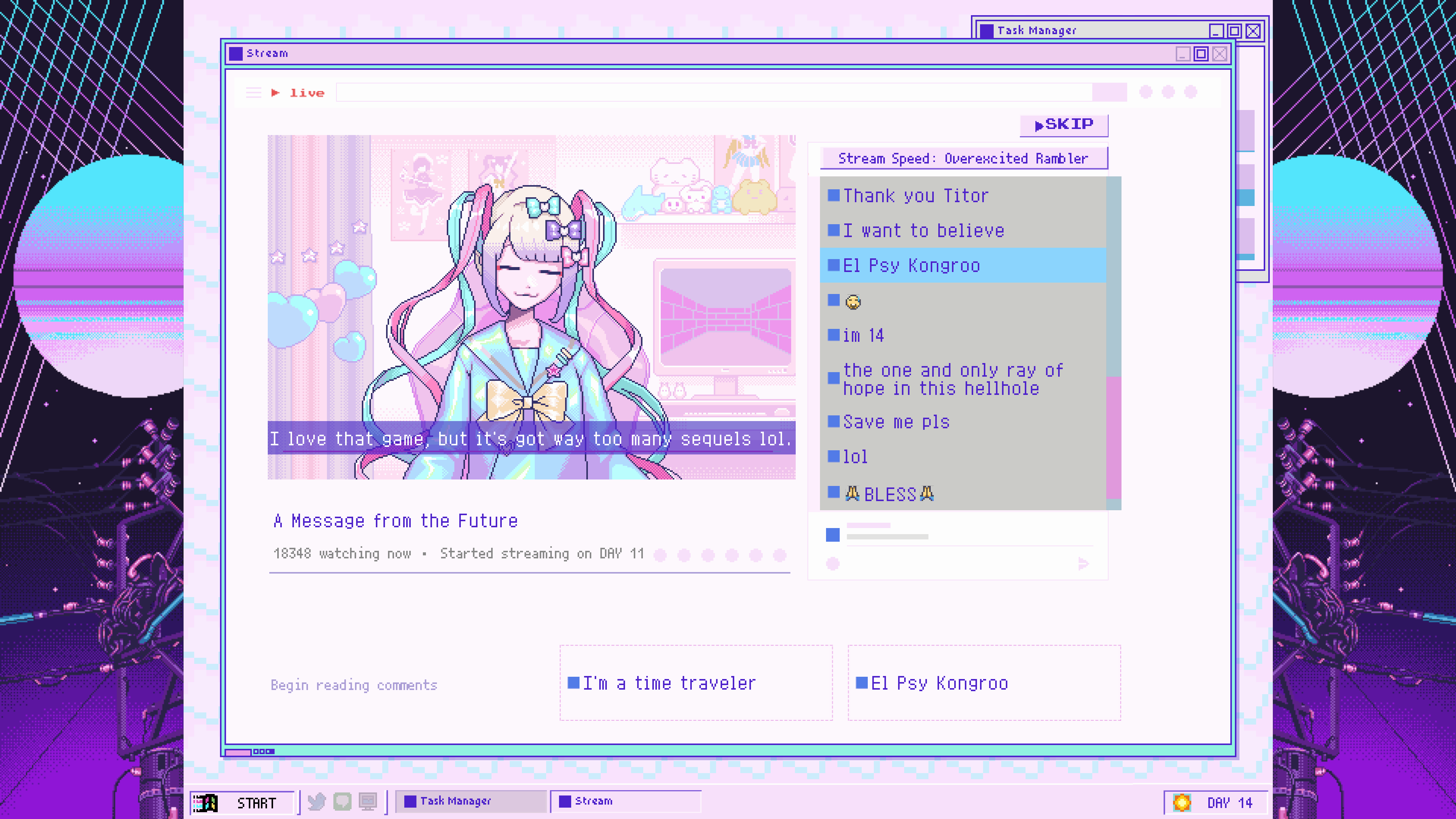Viewport: 1456px width, 819px height.
Task: Click the sun DAY 14 indicator
Action: [x=1215, y=803]
